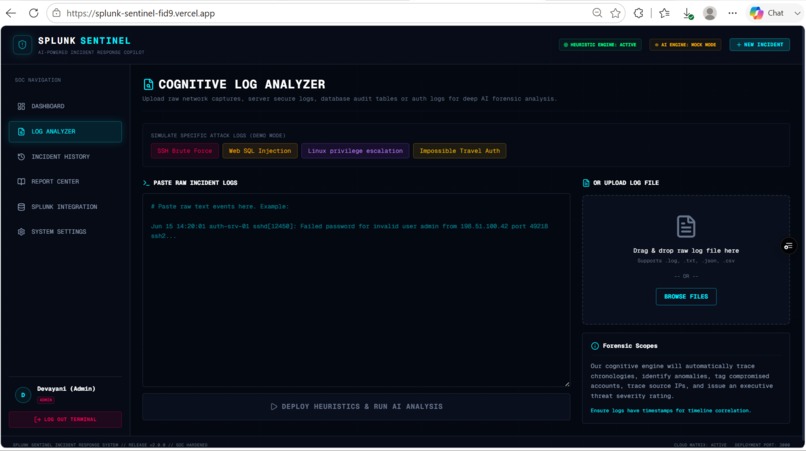Click New Incident button
Image resolution: width=806 pixels, height=451 pixels.
click(x=759, y=45)
